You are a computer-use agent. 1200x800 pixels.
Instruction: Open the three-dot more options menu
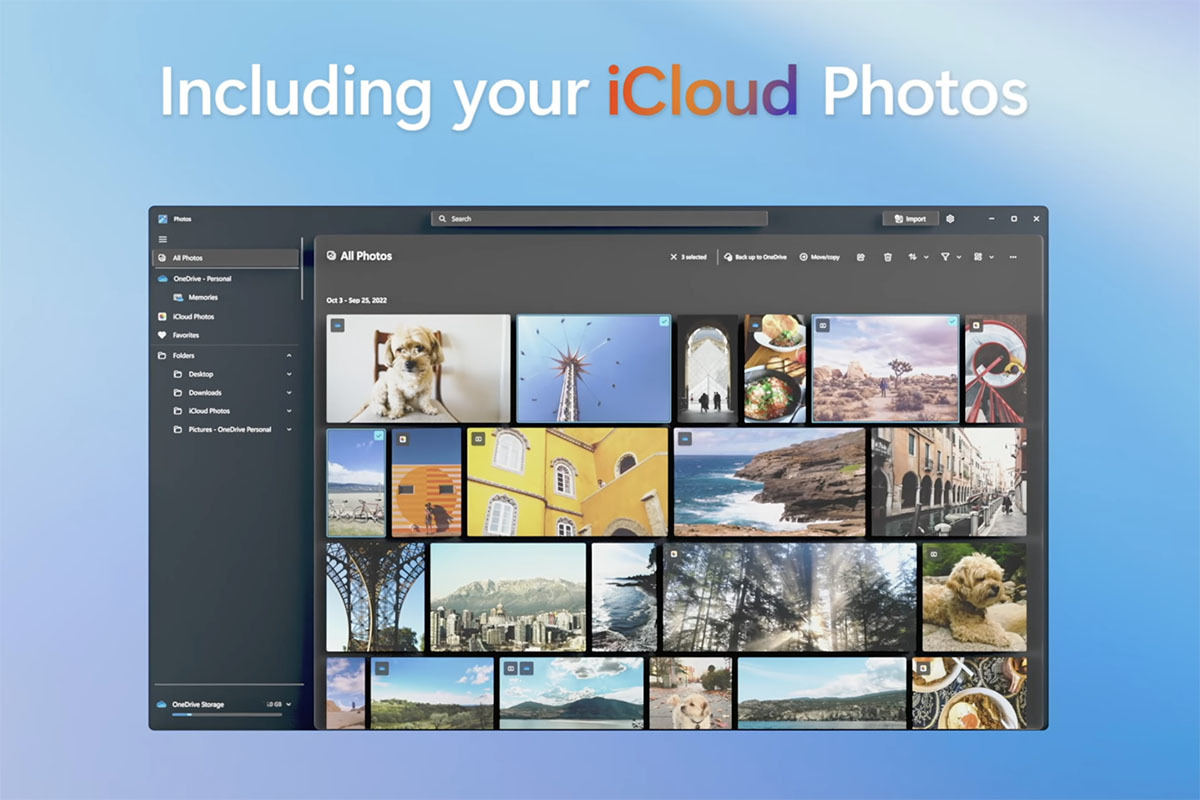click(x=1013, y=257)
